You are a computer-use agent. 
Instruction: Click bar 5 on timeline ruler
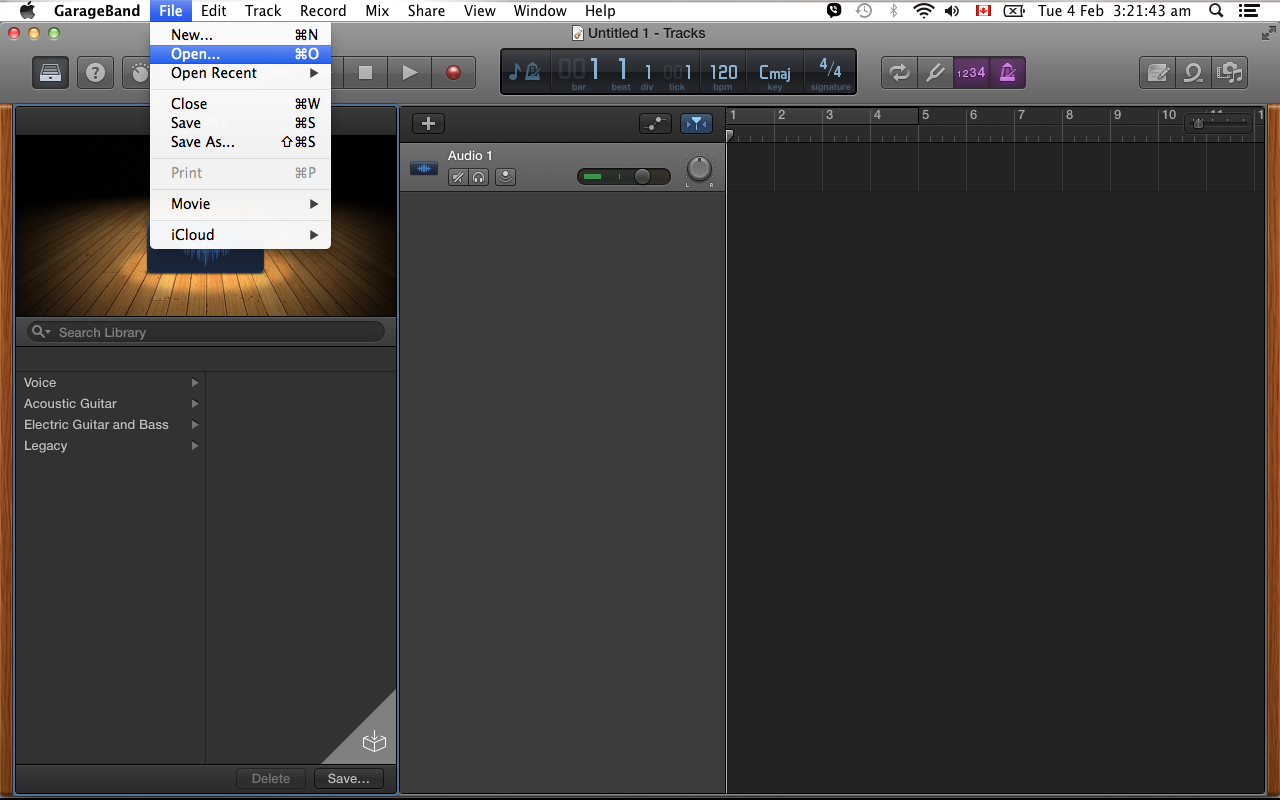click(926, 115)
